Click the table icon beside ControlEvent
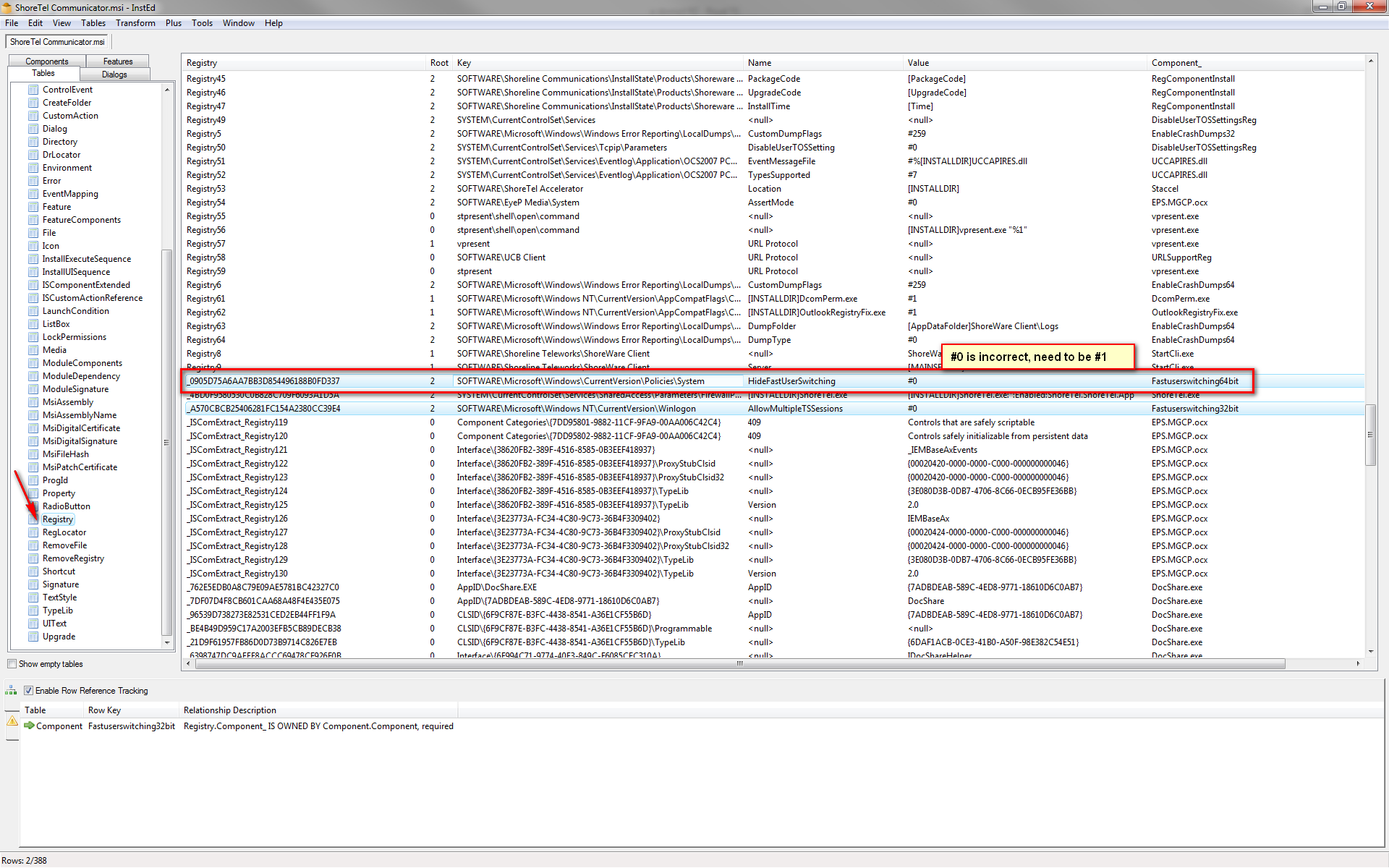1389x868 pixels. [33, 90]
